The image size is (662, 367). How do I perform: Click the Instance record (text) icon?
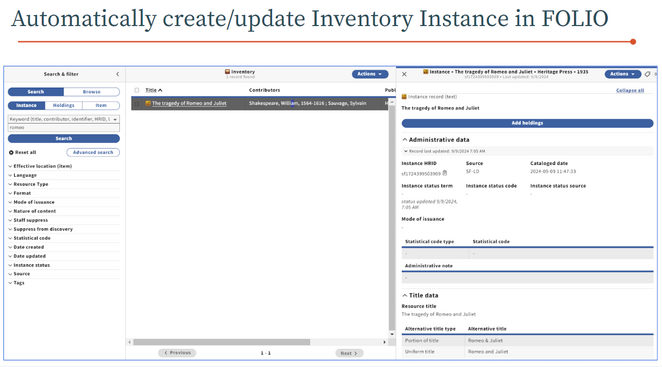(x=404, y=97)
